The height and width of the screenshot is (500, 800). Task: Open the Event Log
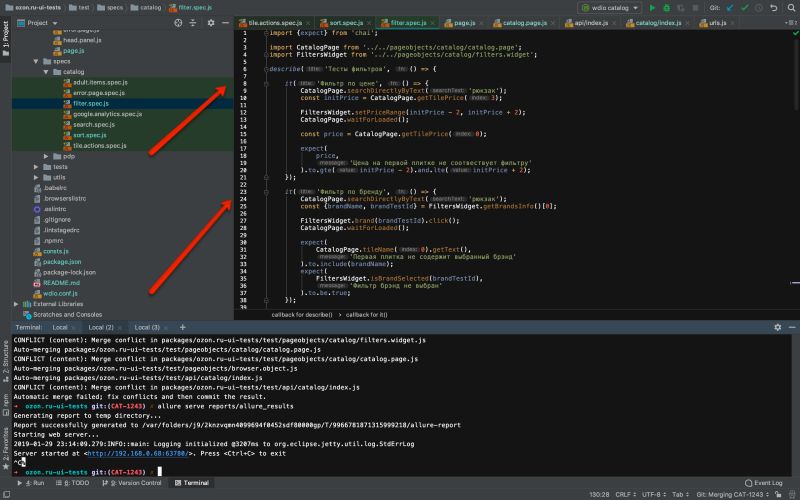[x=763, y=483]
